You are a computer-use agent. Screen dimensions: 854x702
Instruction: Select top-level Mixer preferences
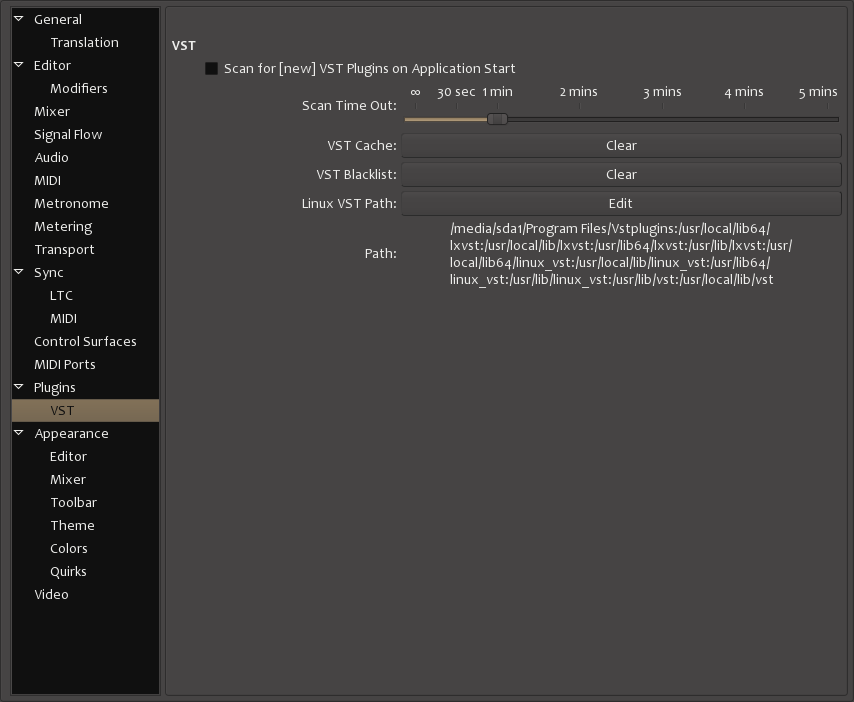coord(52,112)
